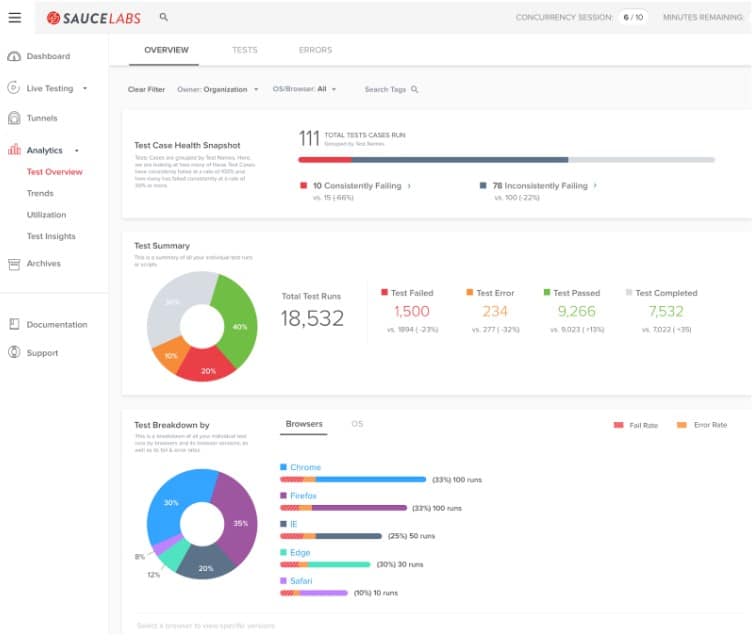Click the Chrome browser link
The height and width of the screenshot is (640, 755).
305,468
